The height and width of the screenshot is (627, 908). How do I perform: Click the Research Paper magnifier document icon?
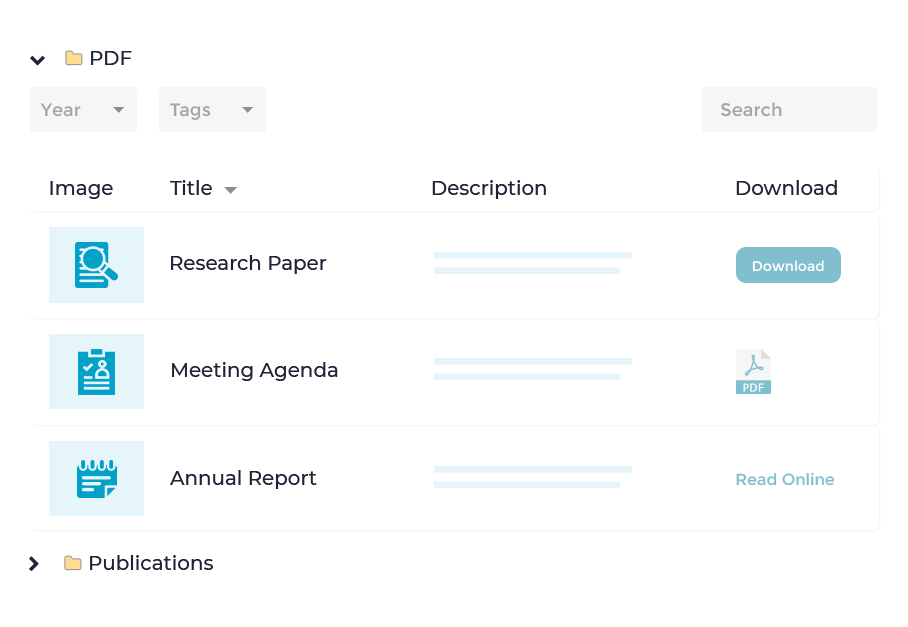point(96,265)
